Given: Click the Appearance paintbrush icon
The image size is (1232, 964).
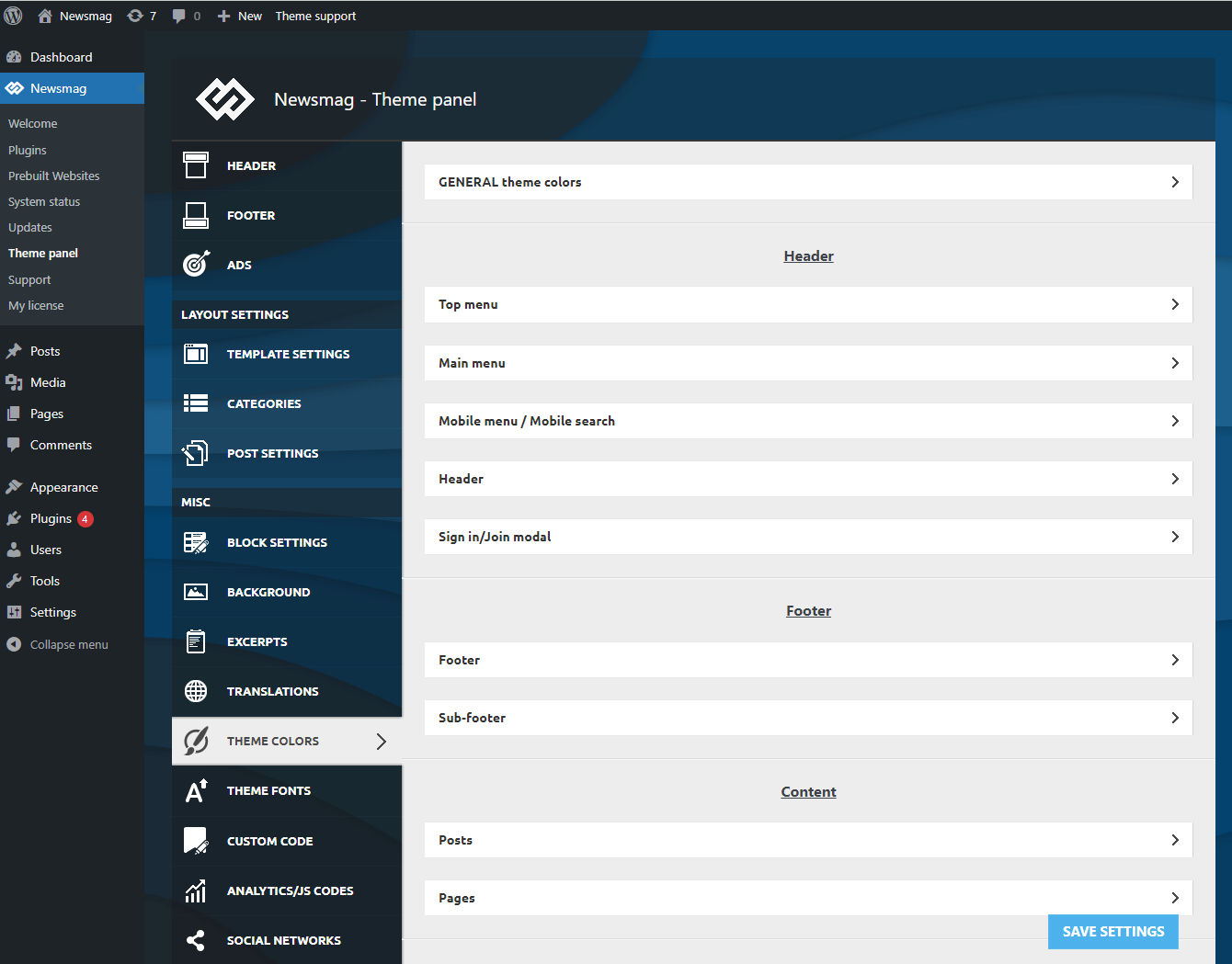Looking at the screenshot, I should coord(14,487).
